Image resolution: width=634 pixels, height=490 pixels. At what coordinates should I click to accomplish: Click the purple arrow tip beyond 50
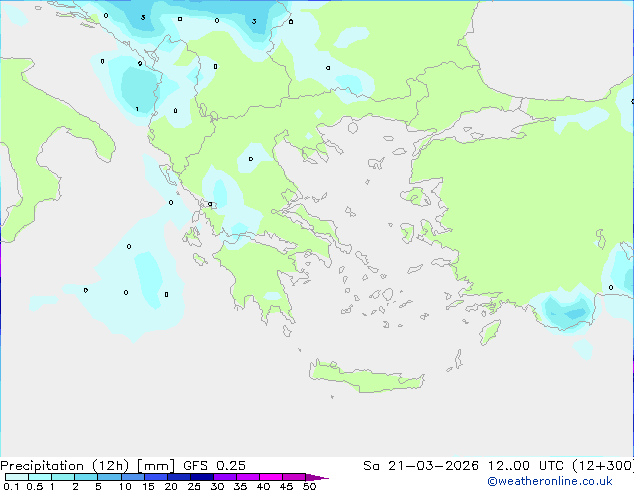316,477
